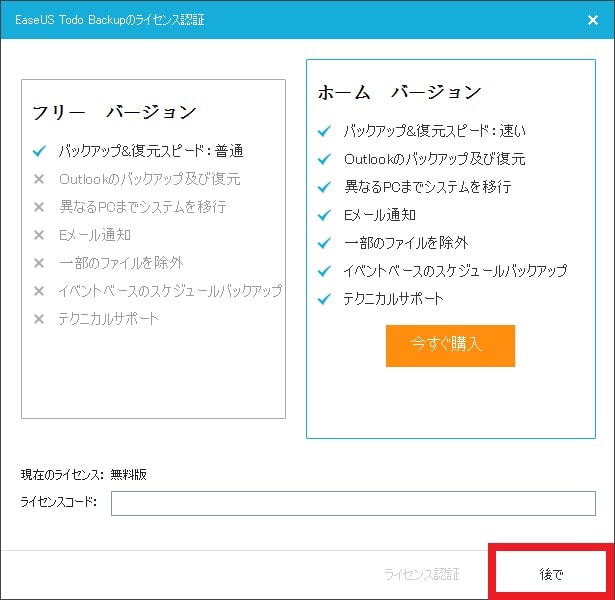Click the text バックアップ&復元スピード：速い
The image size is (615, 600).
point(435,131)
